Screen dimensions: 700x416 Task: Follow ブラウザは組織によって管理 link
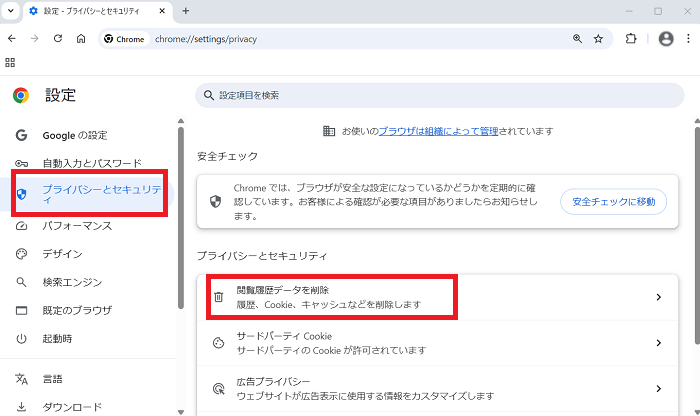coord(438,131)
